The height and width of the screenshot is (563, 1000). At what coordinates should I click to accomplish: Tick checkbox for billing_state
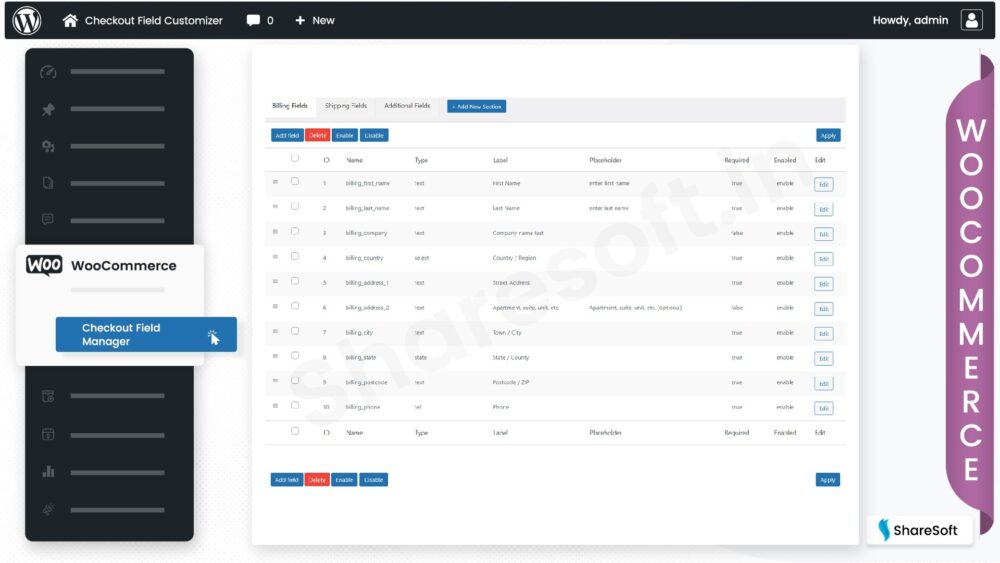pyautogui.click(x=295, y=356)
